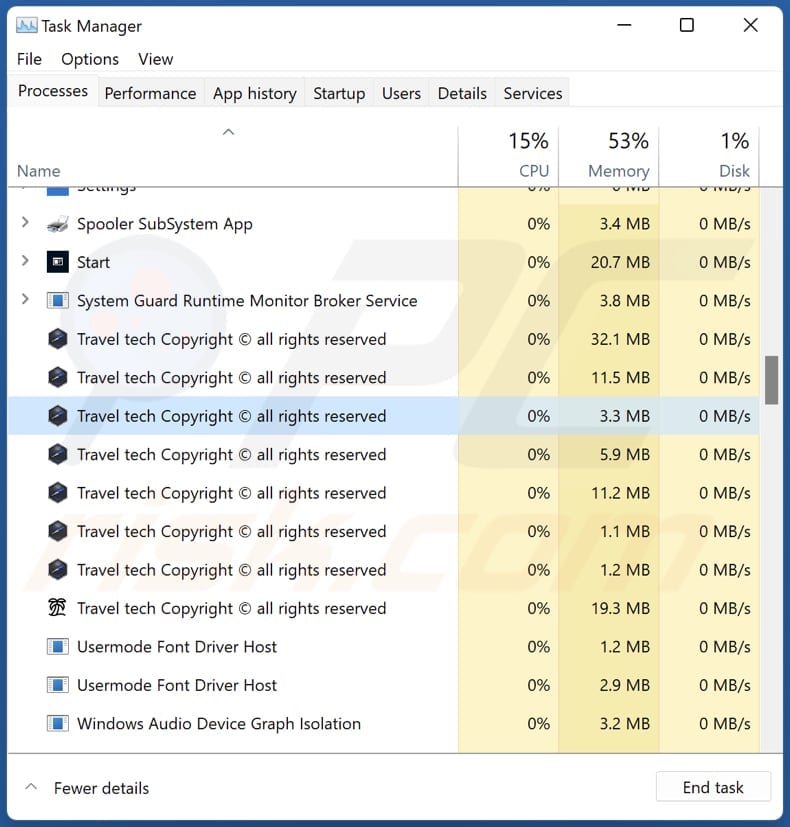Click icon of Travel tech process using 5.9 MB
The image size is (790, 827).
57,455
